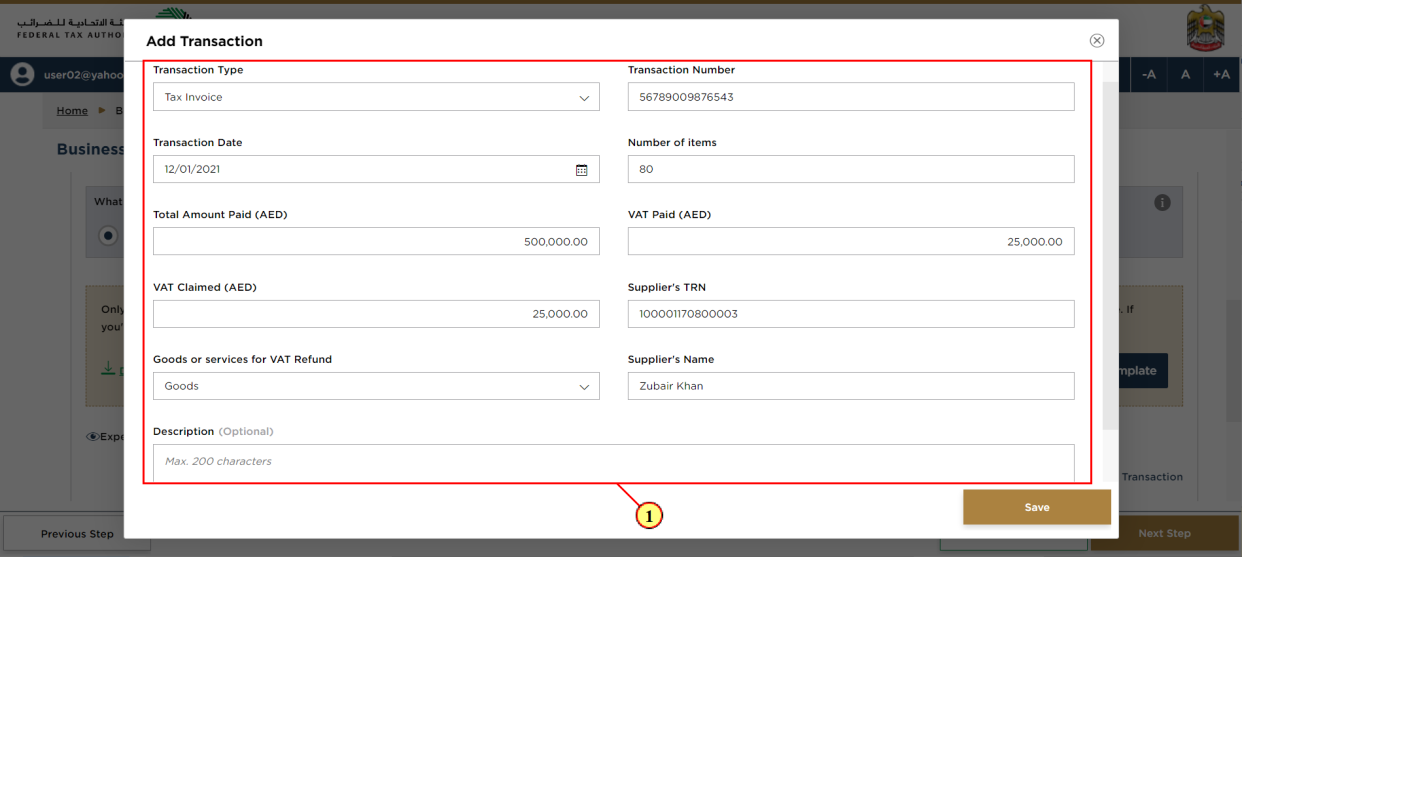The width and height of the screenshot is (1414, 801).
Task: Click the Number of items field
Action: 851,169
